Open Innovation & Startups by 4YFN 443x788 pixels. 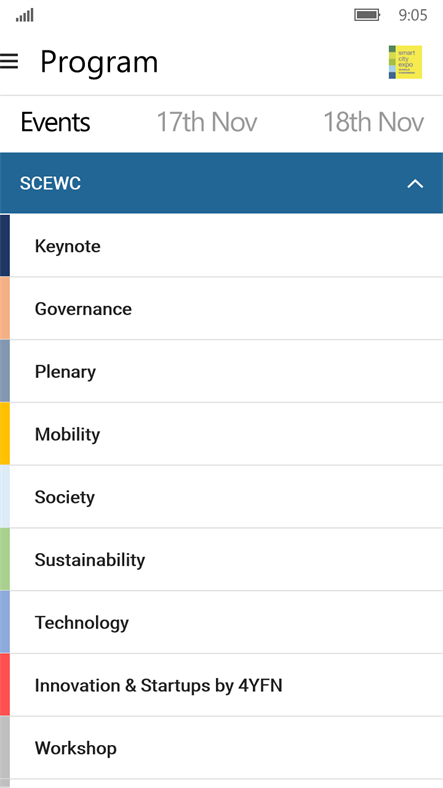coord(222,685)
